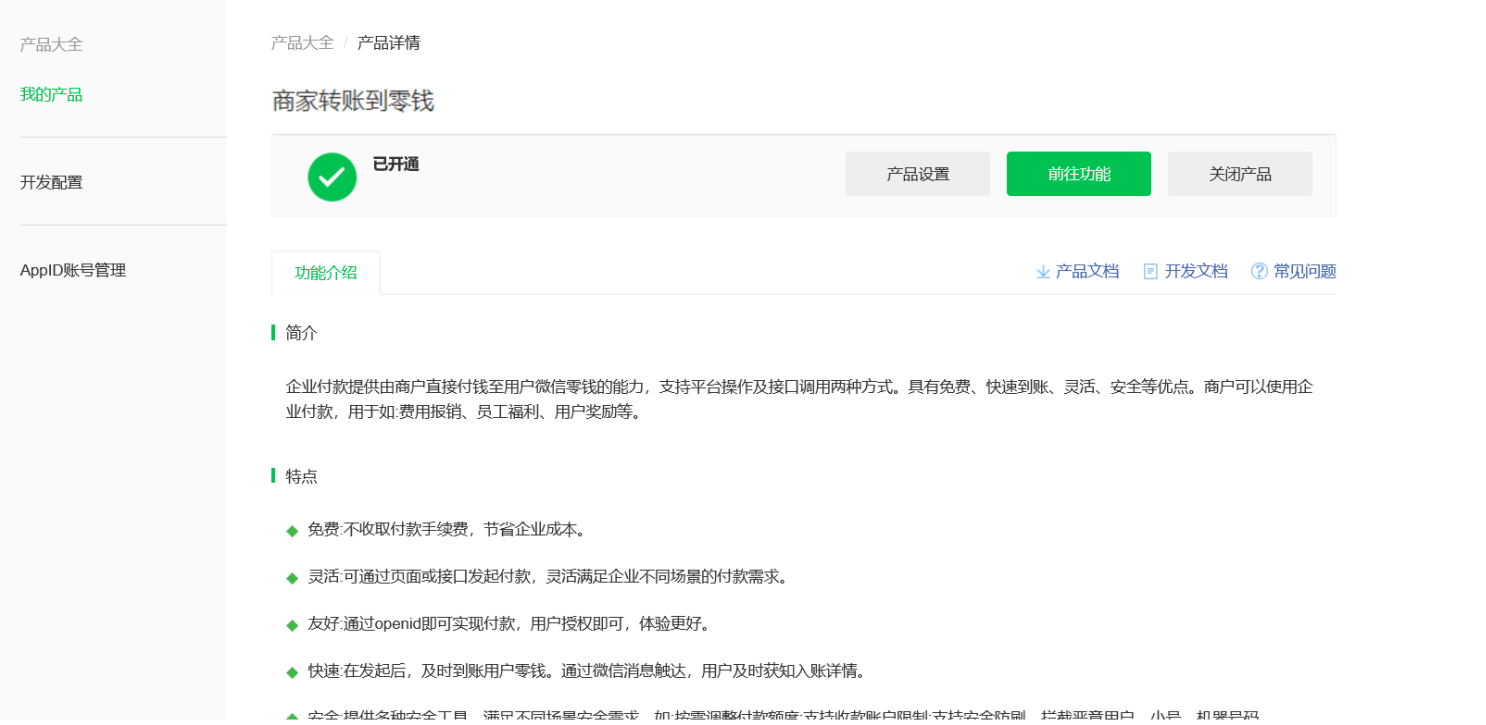Click the diamond bullet next to 灵活
Screen dimensions: 1486x725
click(292, 578)
